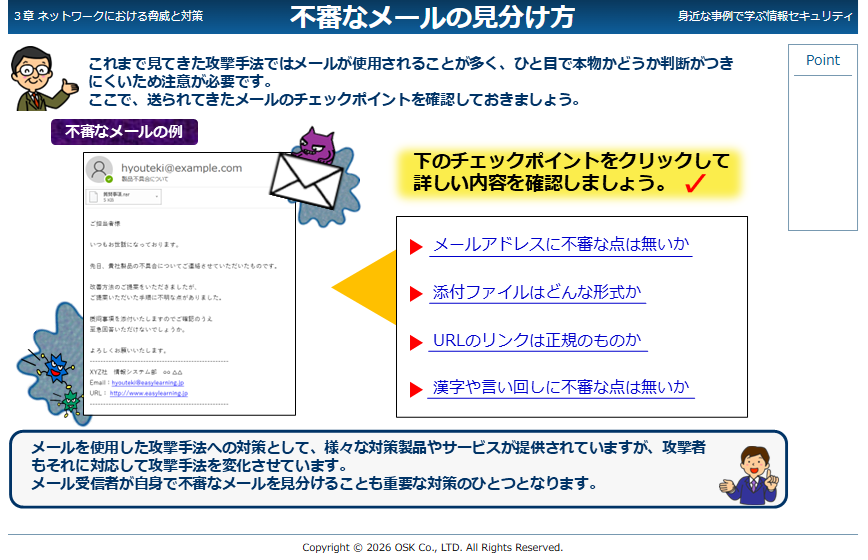Click the glasses-wearing teacher character at top-left
The image size is (868, 560).
pyautogui.click(x=40, y=78)
